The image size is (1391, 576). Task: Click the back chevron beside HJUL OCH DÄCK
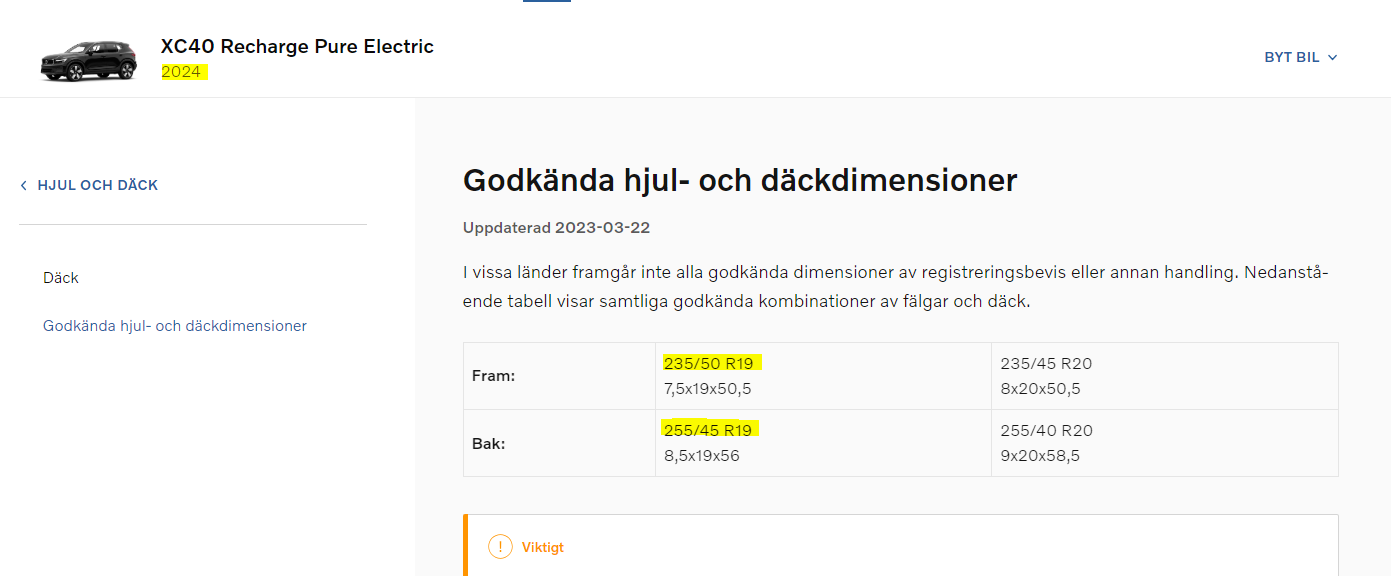coord(24,185)
